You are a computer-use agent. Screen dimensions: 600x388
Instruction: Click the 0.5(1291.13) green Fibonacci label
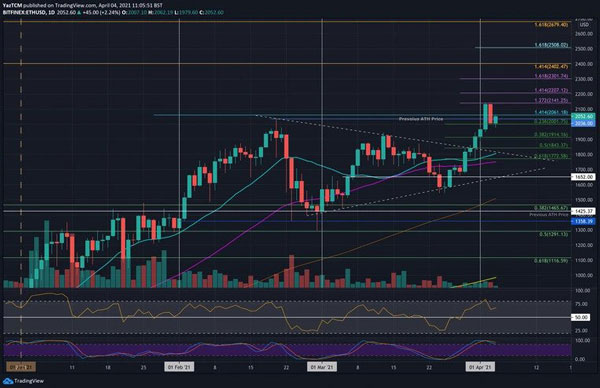pos(554,234)
